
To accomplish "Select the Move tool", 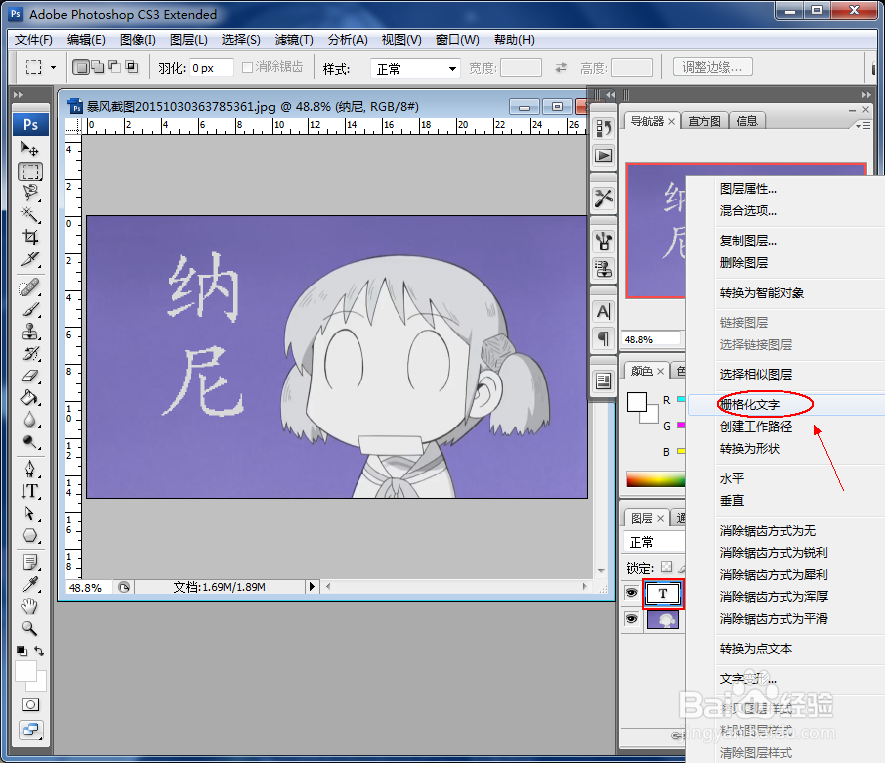I will click(x=30, y=149).
